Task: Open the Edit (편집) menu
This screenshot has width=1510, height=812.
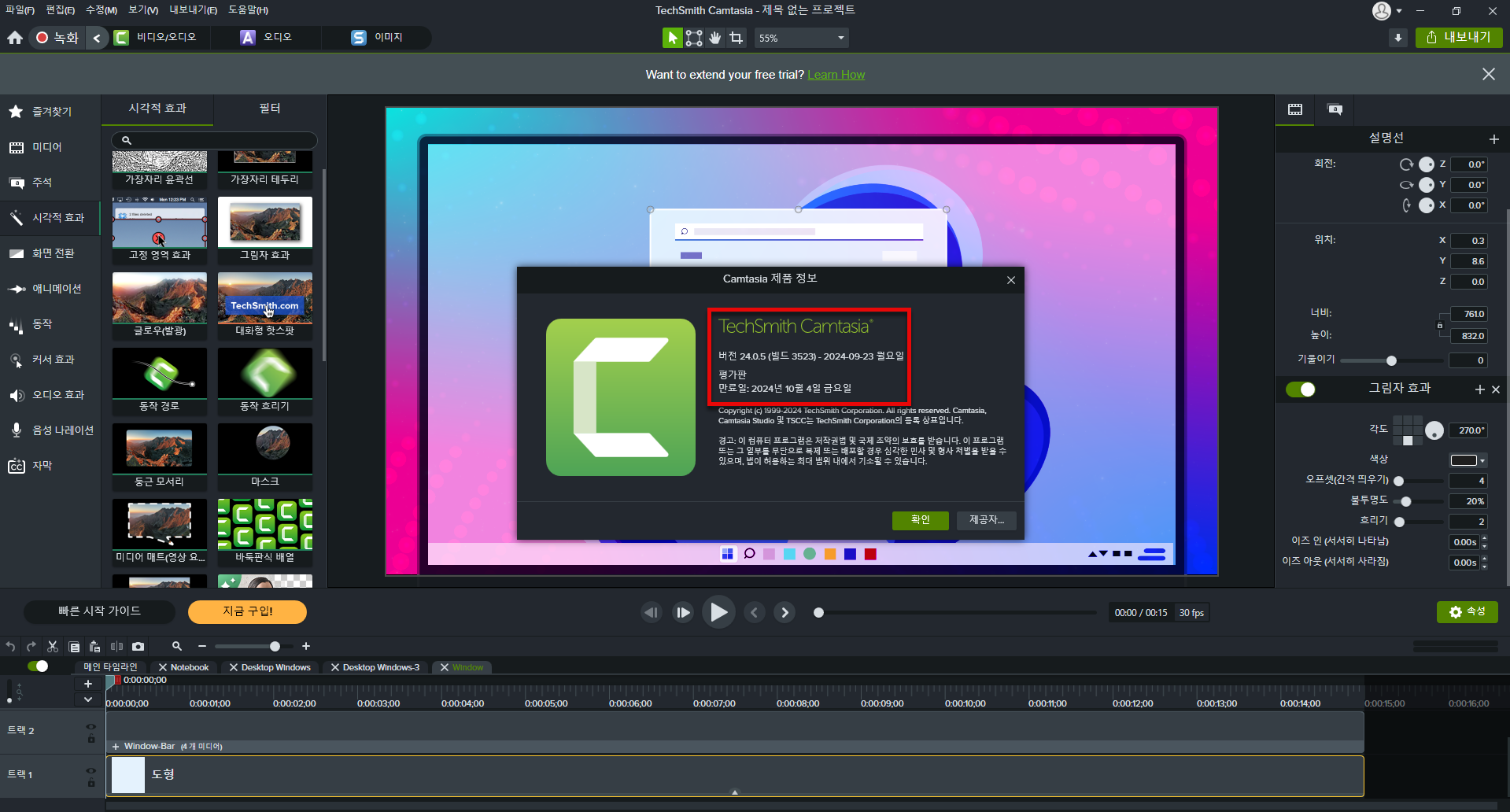Action: (61, 10)
